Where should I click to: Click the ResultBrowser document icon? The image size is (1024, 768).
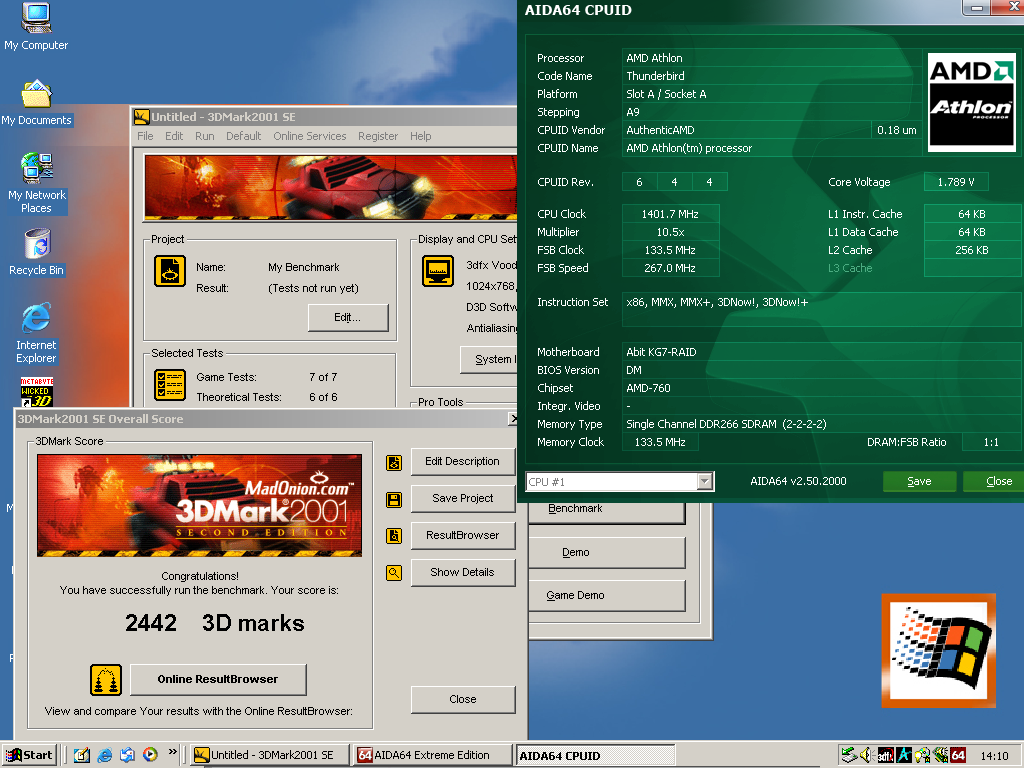[x=394, y=536]
